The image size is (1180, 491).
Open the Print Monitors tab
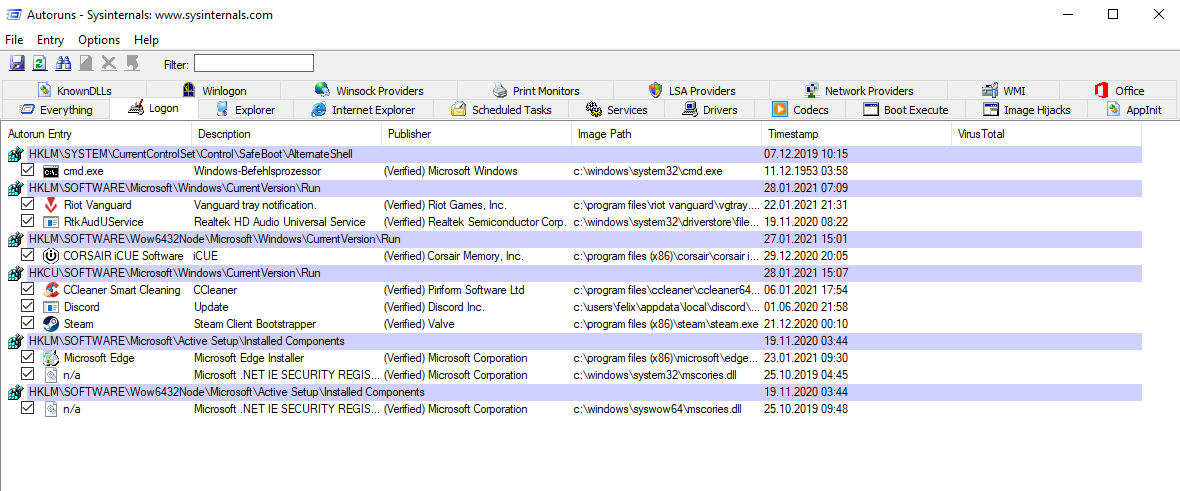[x=536, y=90]
